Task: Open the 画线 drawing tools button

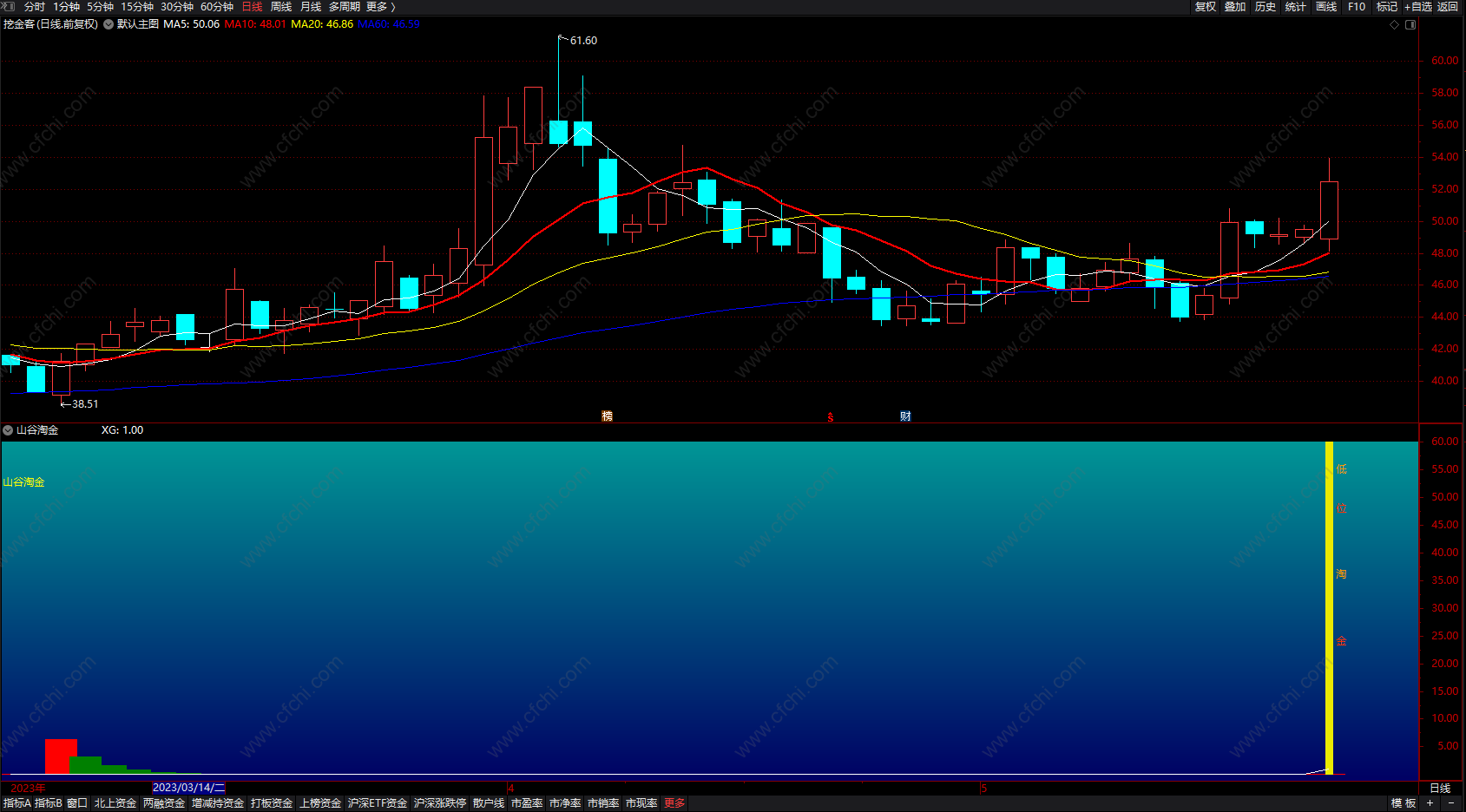Action: pyautogui.click(x=1325, y=7)
